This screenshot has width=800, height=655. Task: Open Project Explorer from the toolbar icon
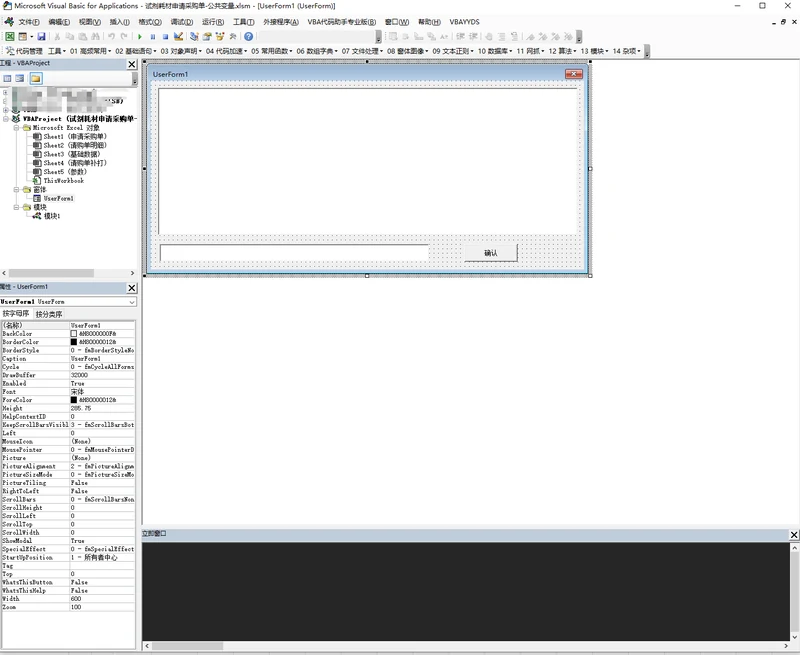click(x=194, y=36)
